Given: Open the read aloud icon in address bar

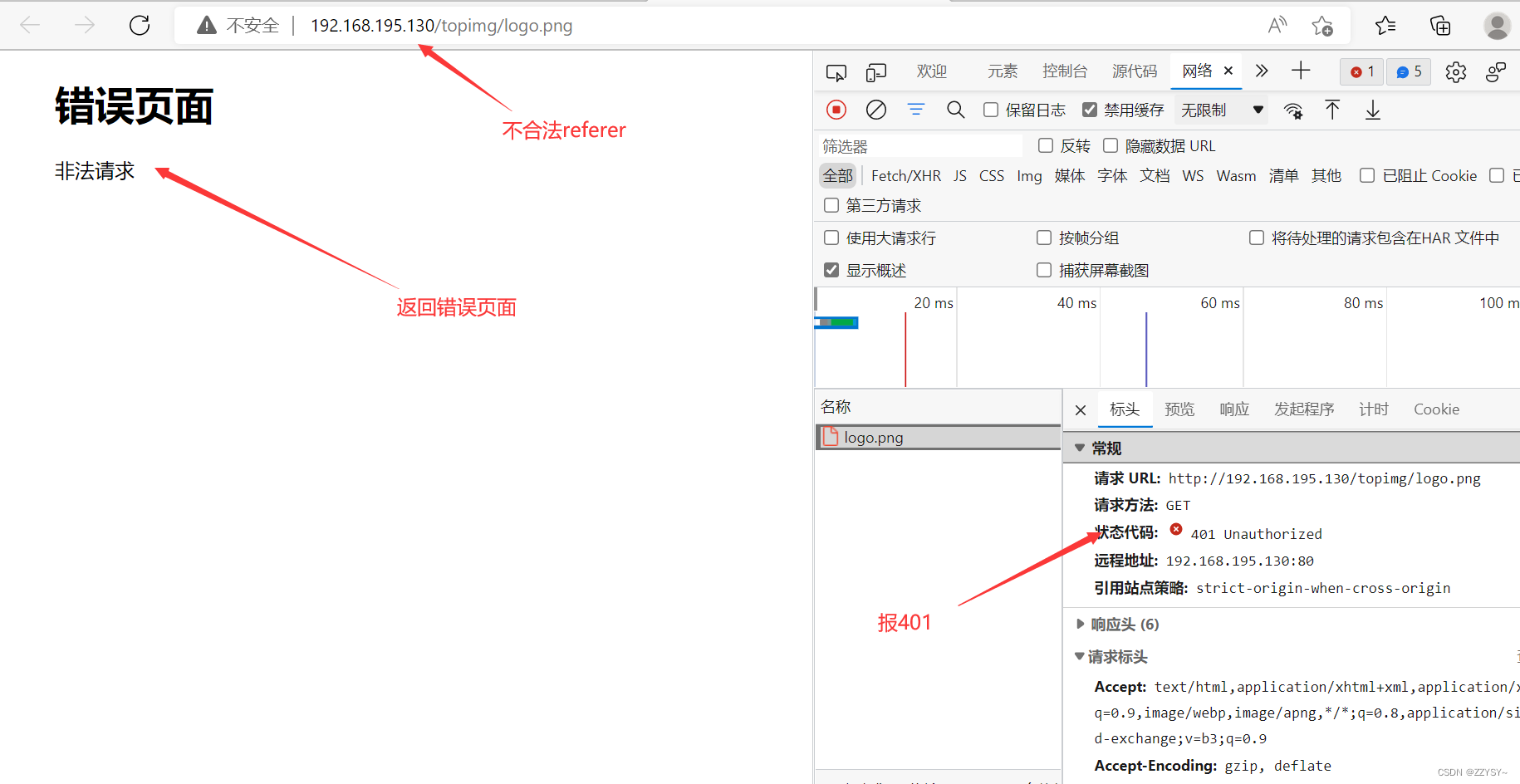Looking at the screenshot, I should pyautogui.click(x=1277, y=26).
